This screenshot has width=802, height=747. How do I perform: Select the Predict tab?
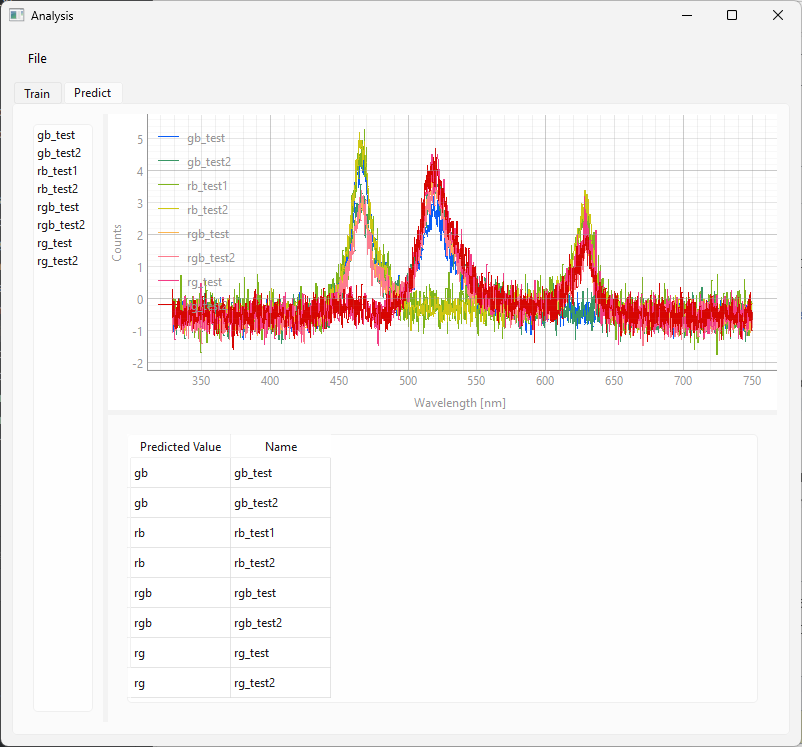pyautogui.click(x=92, y=92)
